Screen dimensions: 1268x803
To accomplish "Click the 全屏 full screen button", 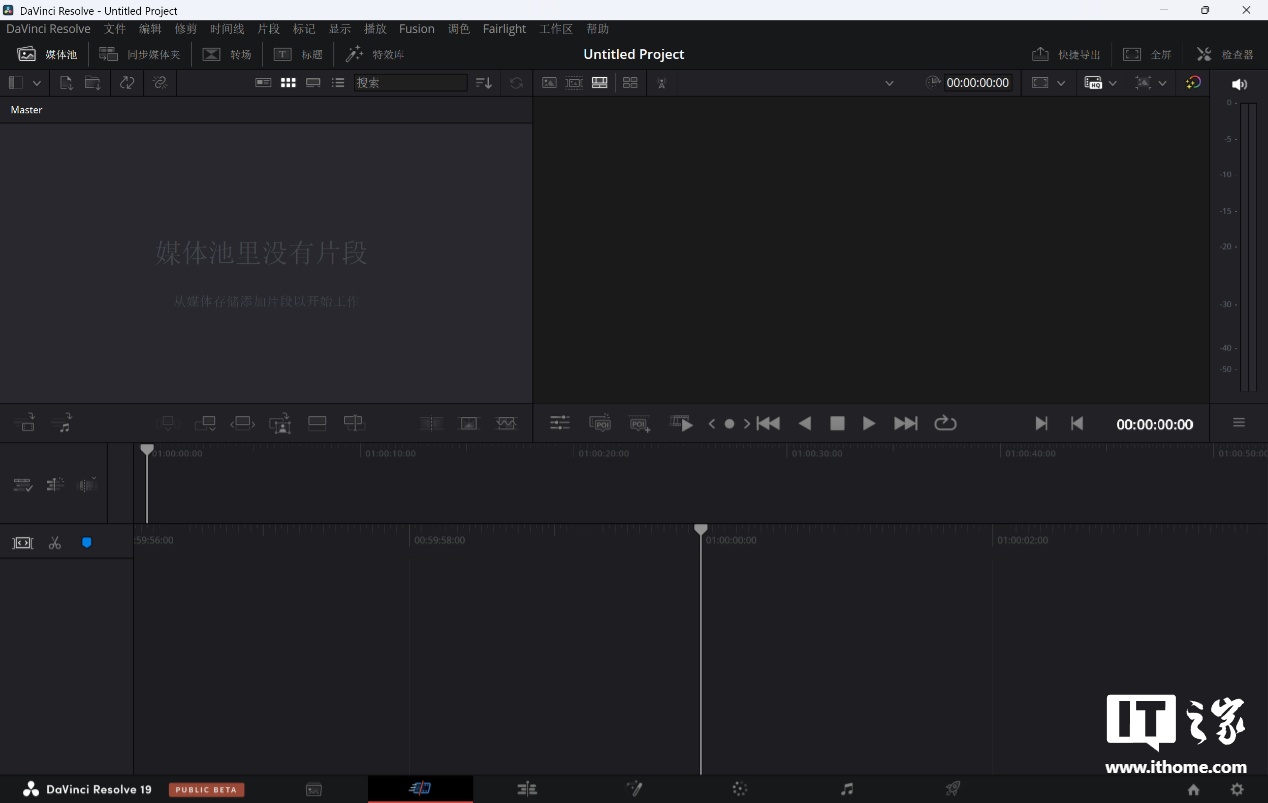I will coord(1147,54).
